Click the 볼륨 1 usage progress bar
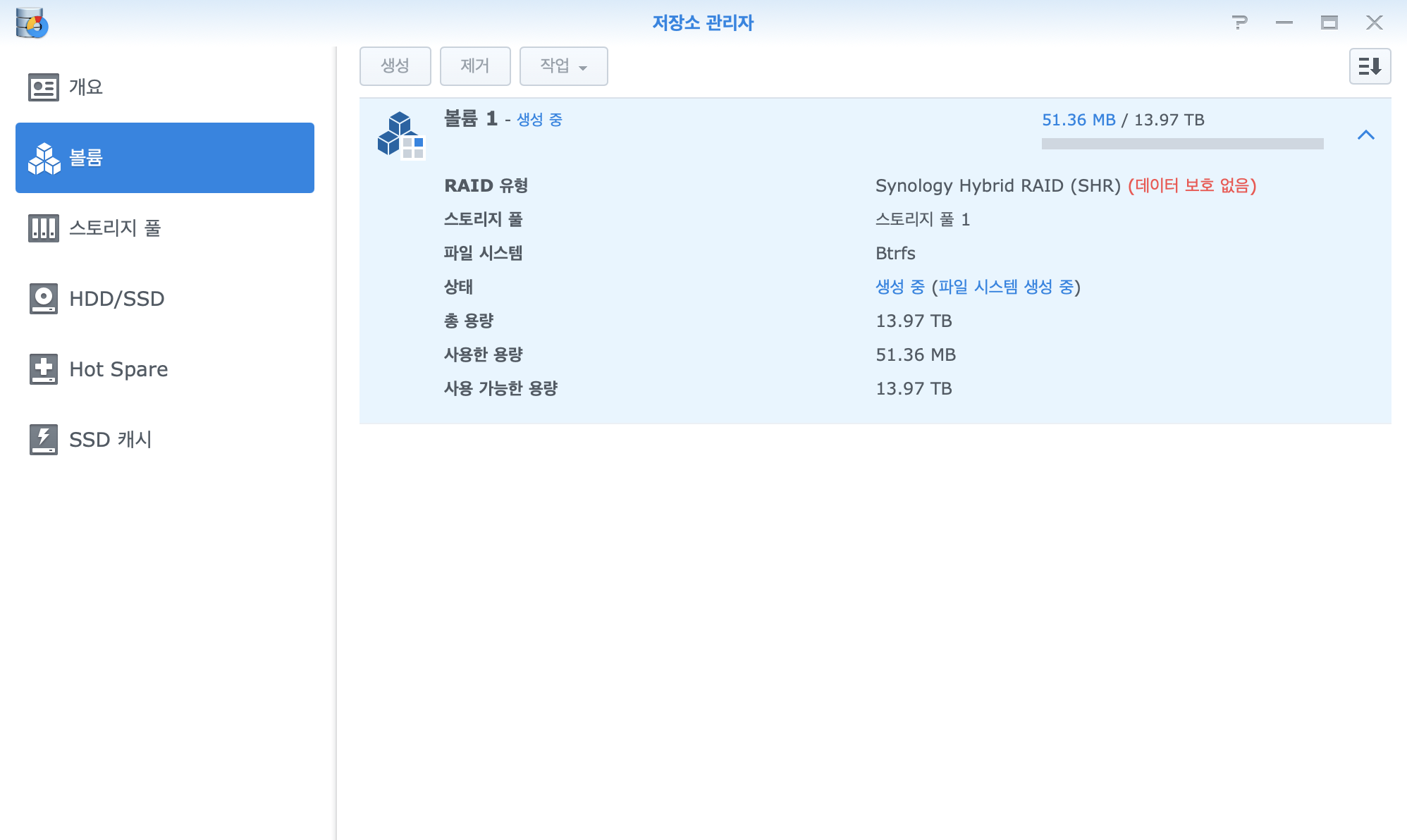Viewport: 1407px width, 840px height. tap(1182, 144)
